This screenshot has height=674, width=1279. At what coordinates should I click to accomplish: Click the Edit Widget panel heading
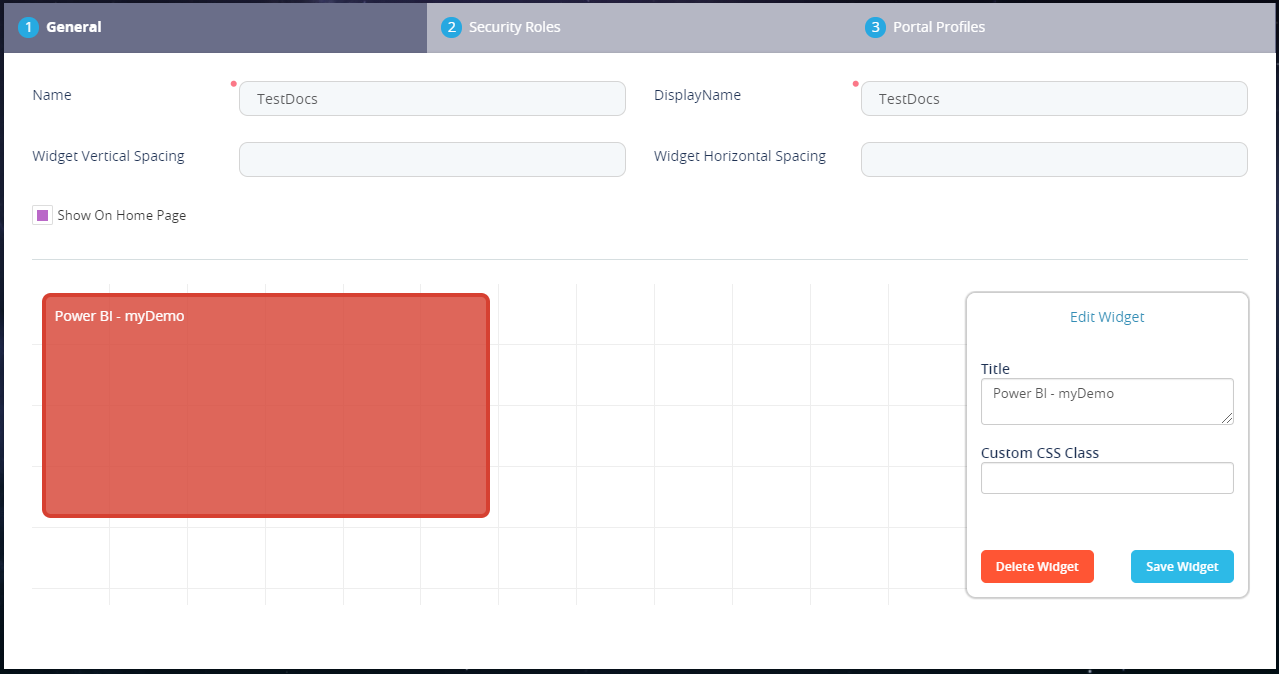(1107, 317)
